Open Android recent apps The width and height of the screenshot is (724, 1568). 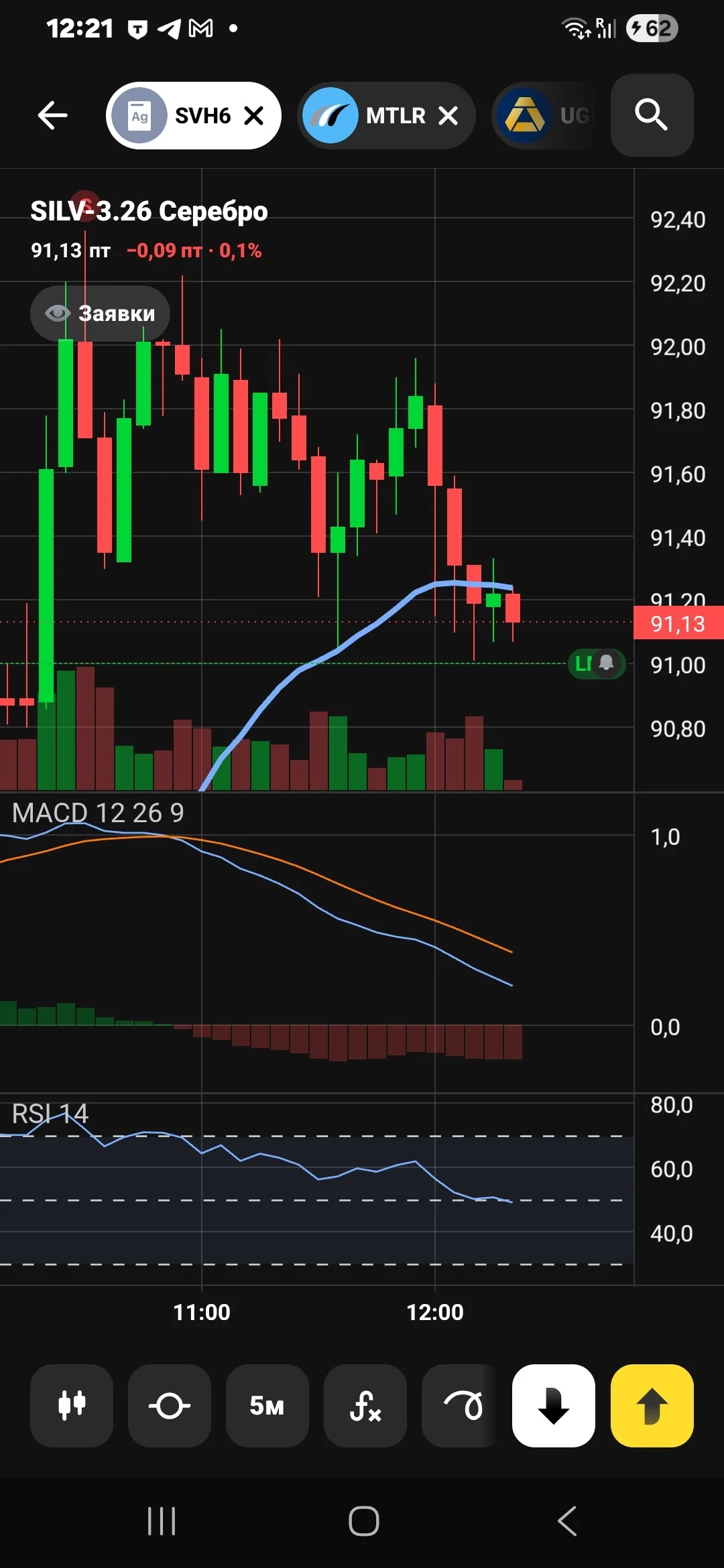pos(162,1521)
